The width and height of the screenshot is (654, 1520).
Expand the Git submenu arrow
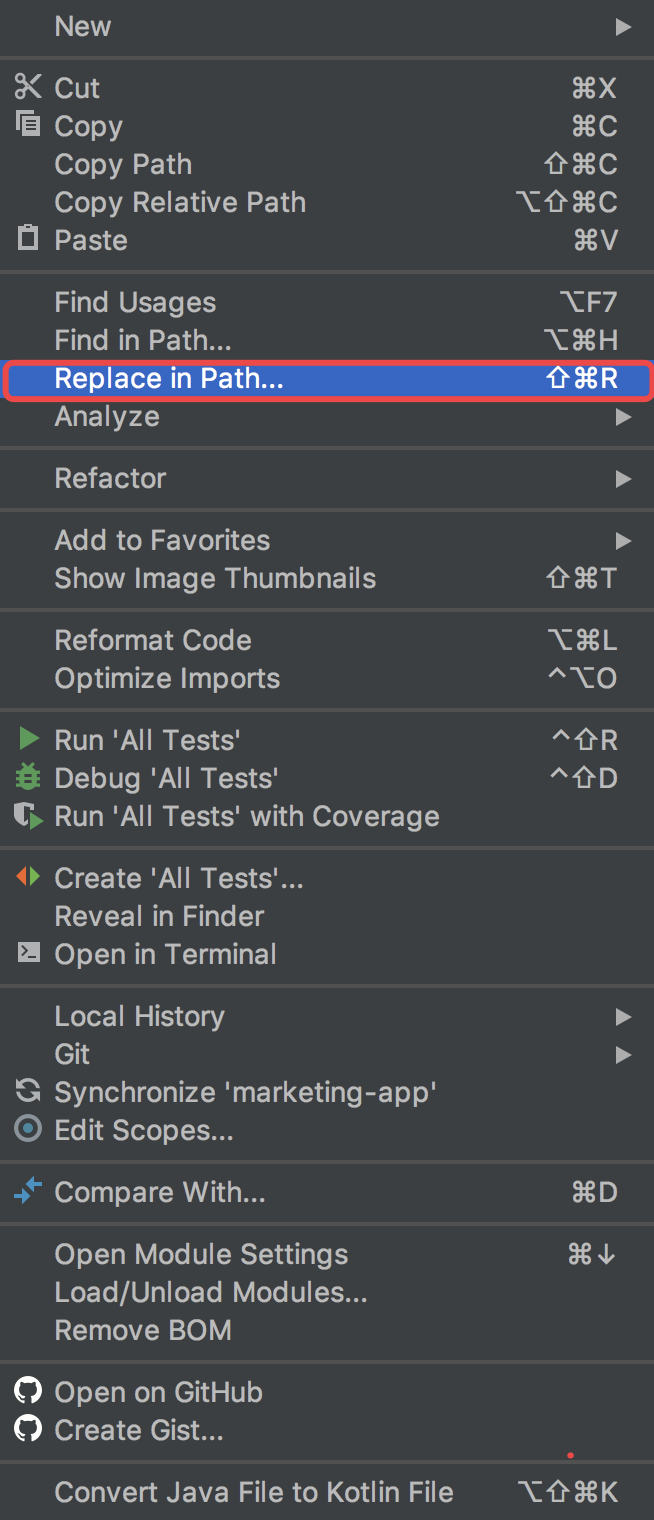623,1055
